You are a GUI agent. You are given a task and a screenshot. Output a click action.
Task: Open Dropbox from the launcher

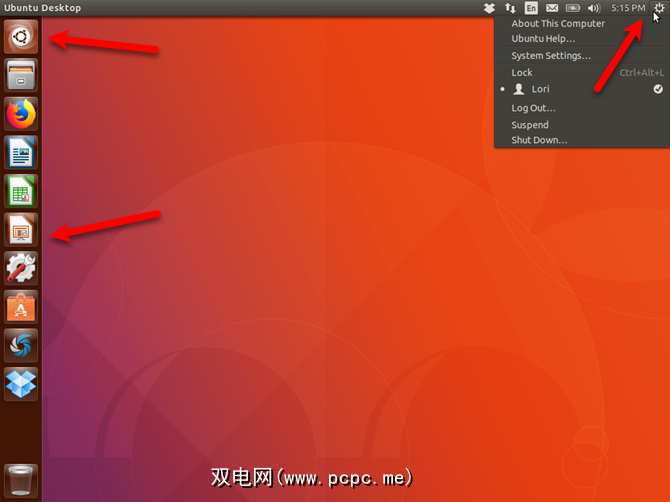(21, 384)
